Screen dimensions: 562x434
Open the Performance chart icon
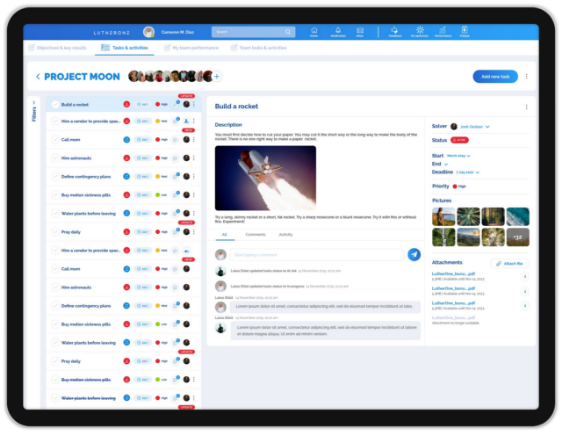[x=443, y=31]
